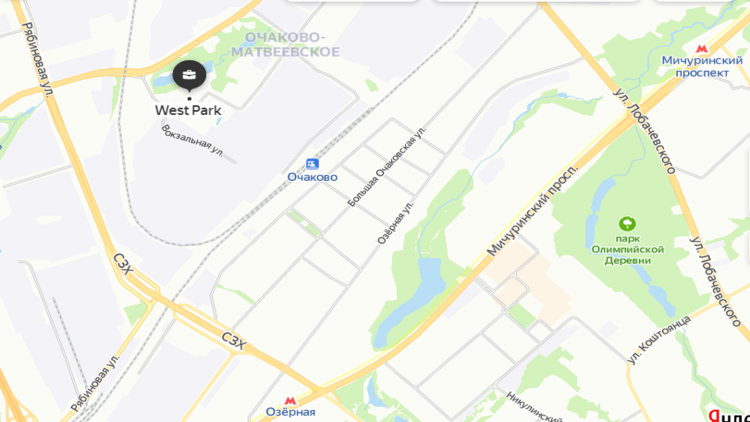Click the Озёрная ул. street label
The width and height of the screenshot is (750, 422).
(395, 222)
